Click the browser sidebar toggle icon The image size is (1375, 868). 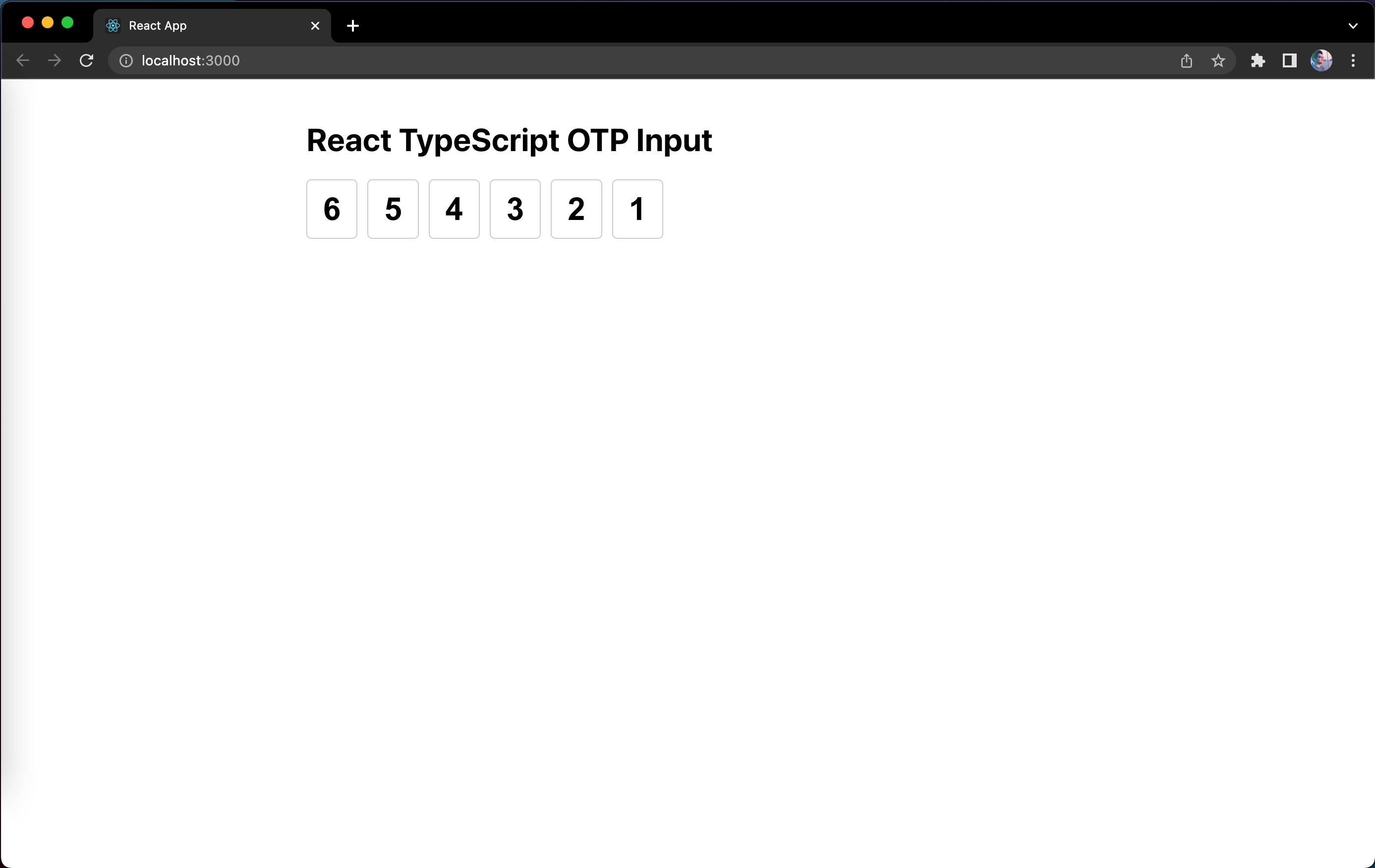1289,60
